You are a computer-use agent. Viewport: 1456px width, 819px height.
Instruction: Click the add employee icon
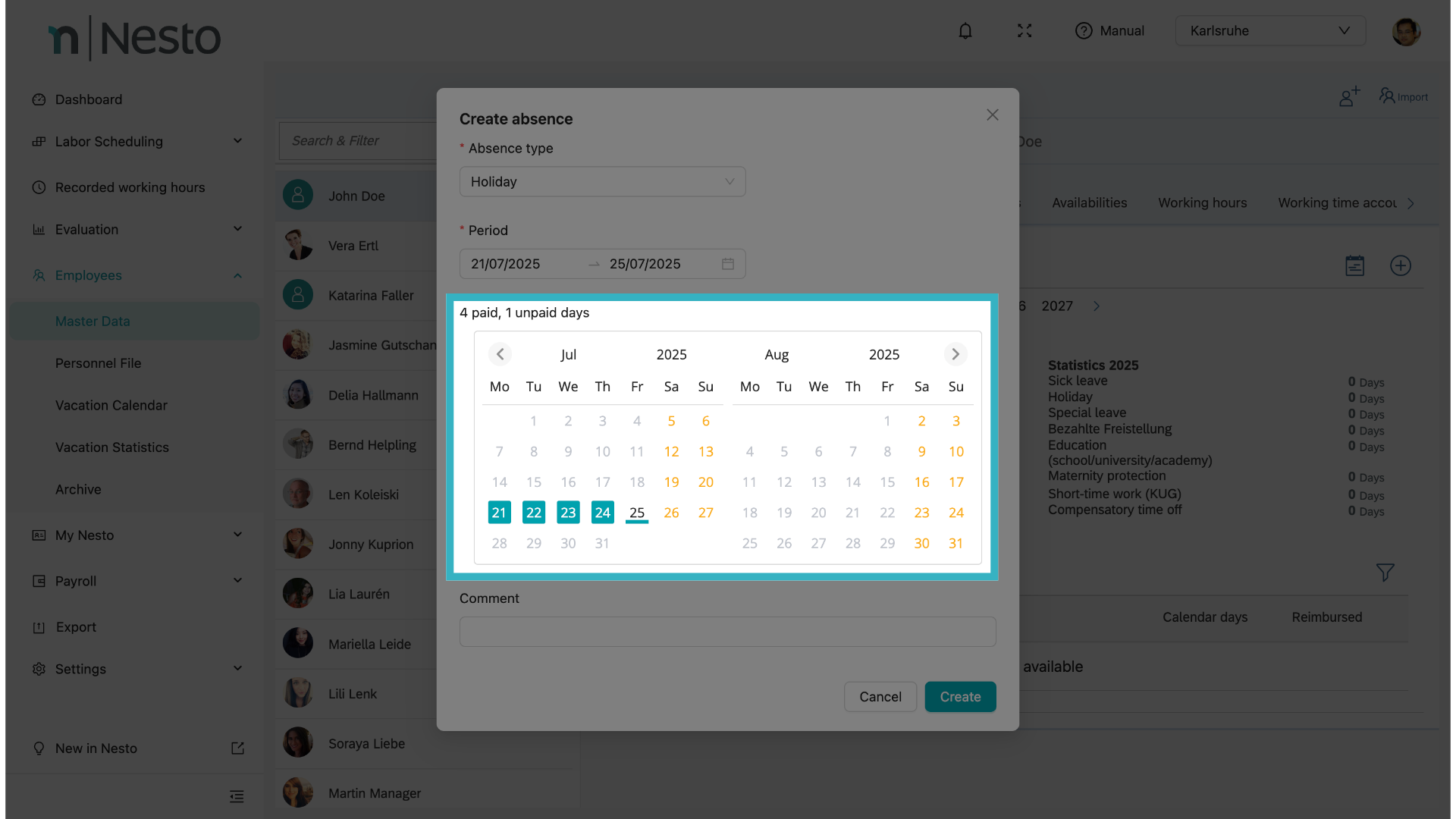tap(1349, 96)
